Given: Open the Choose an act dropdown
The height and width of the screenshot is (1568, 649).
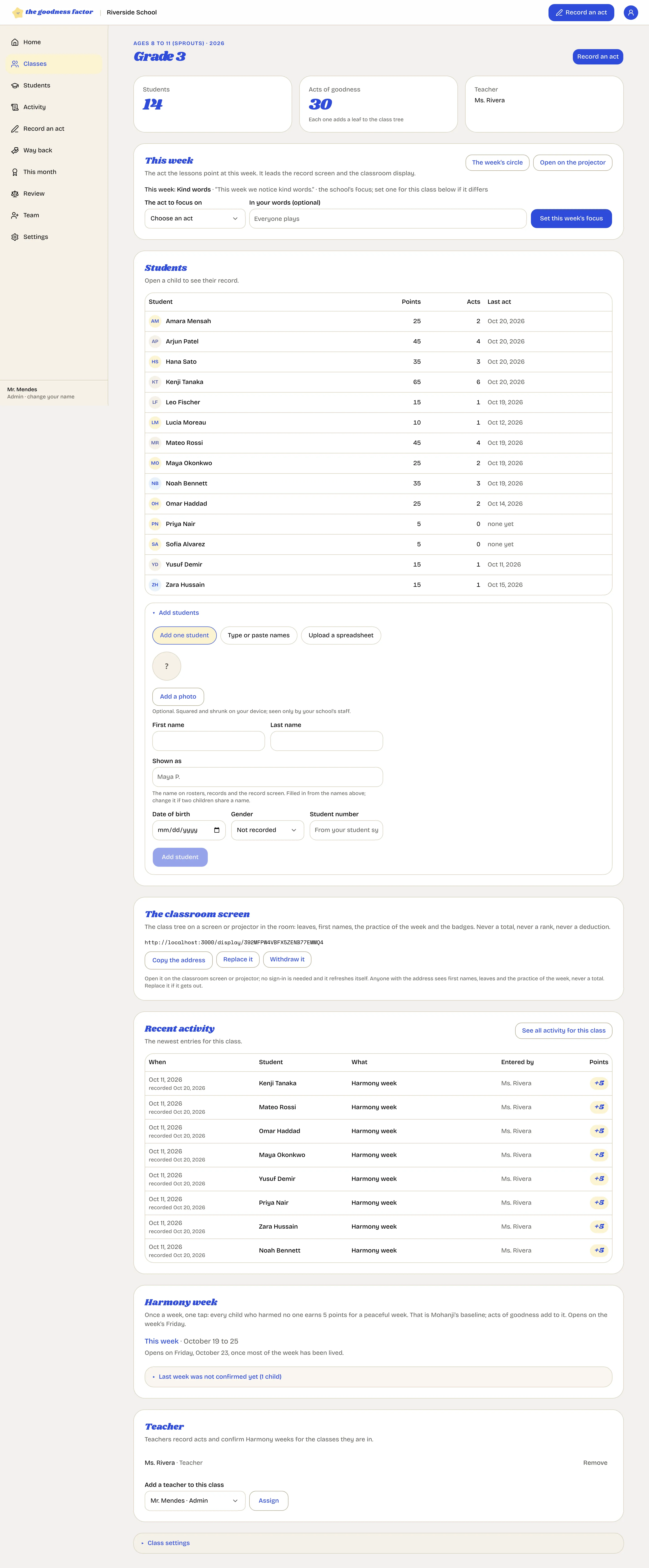Looking at the screenshot, I should click(x=195, y=219).
